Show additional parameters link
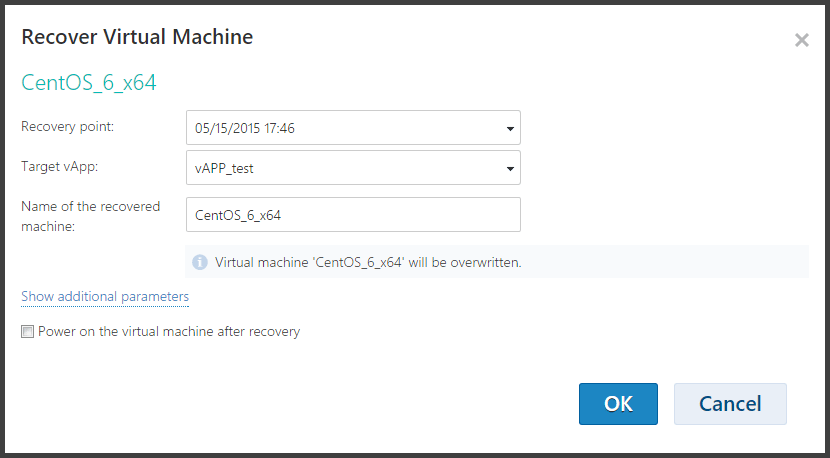The width and height of the screenshot is (830, 458). tap(105, 297)
